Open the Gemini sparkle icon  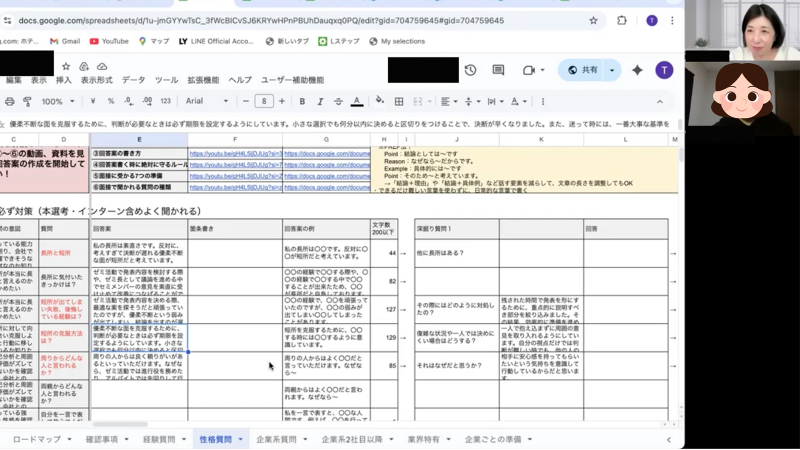pos(637,70)
